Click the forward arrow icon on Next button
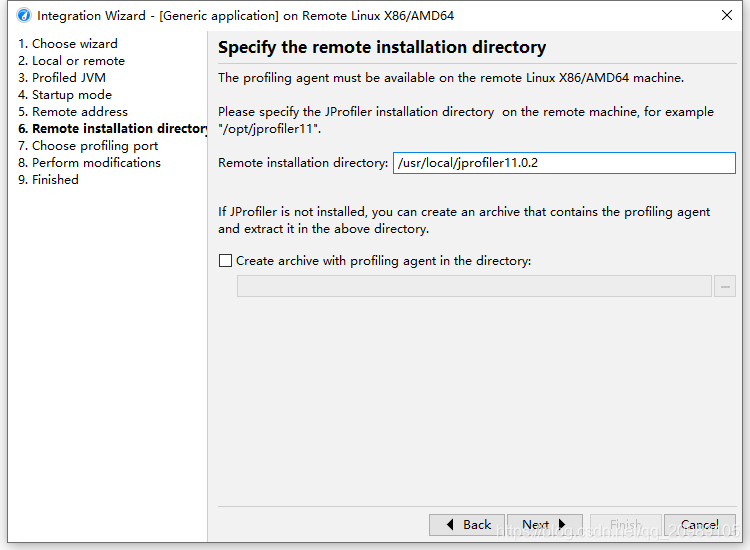This screenshot has width=750, height=550. point(562,524)
